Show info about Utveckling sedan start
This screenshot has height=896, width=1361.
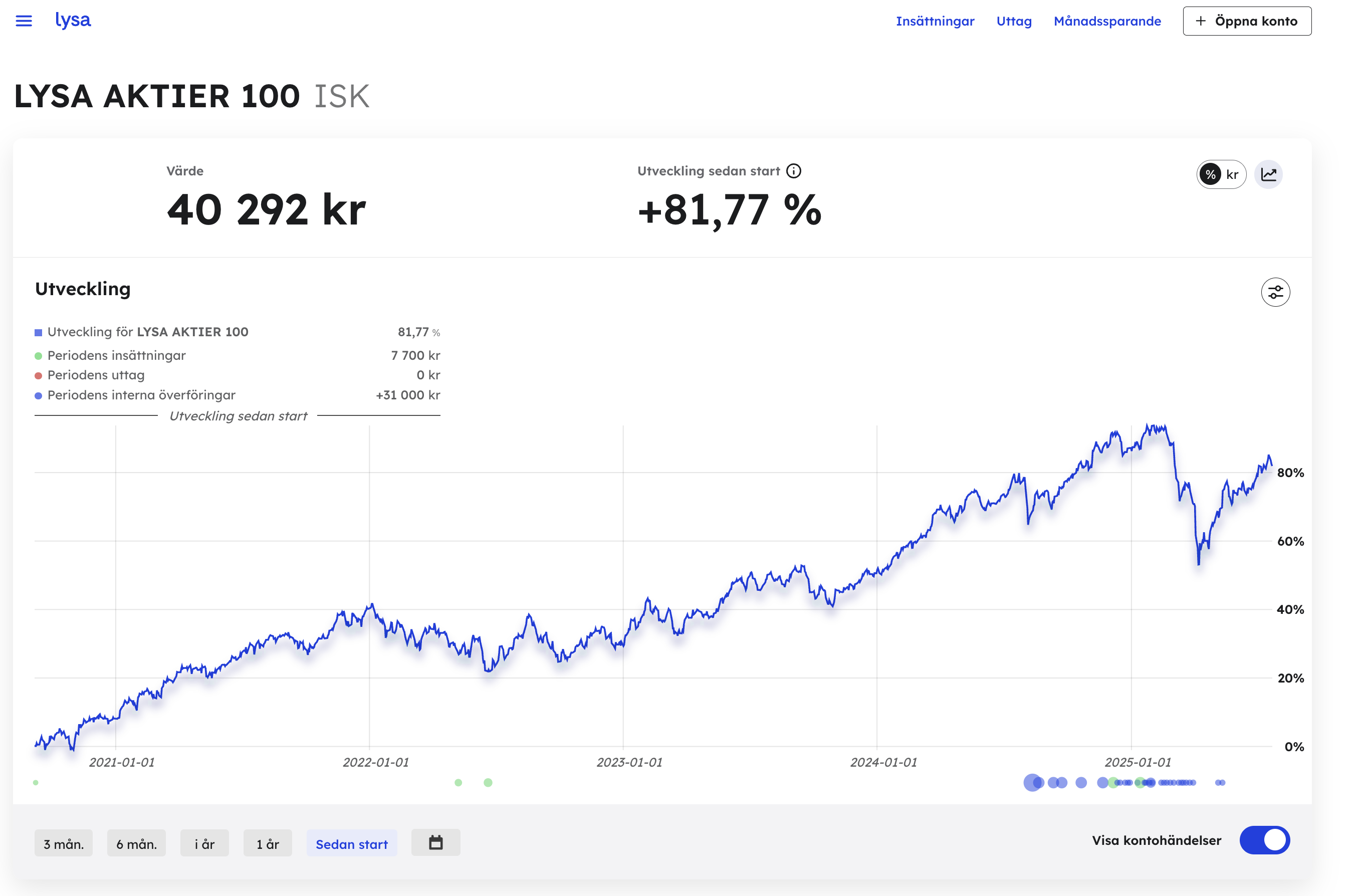pos(794,171)
